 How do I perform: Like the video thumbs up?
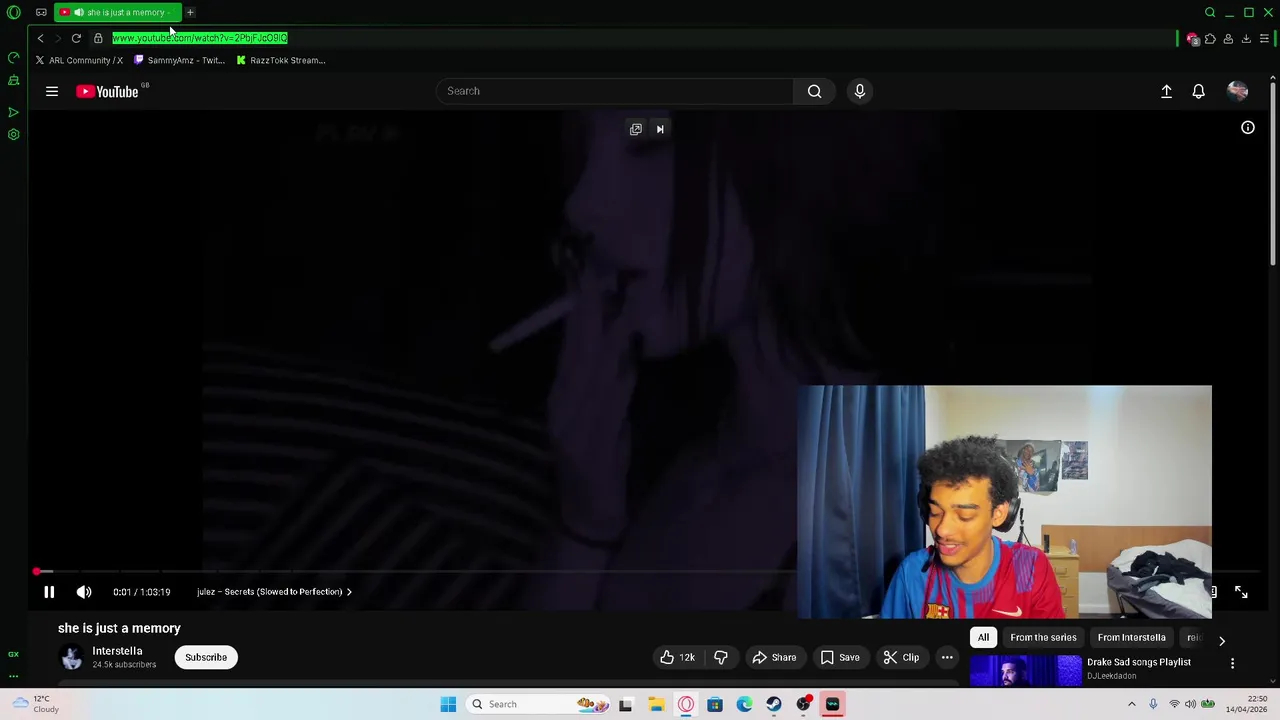point(677,657)
